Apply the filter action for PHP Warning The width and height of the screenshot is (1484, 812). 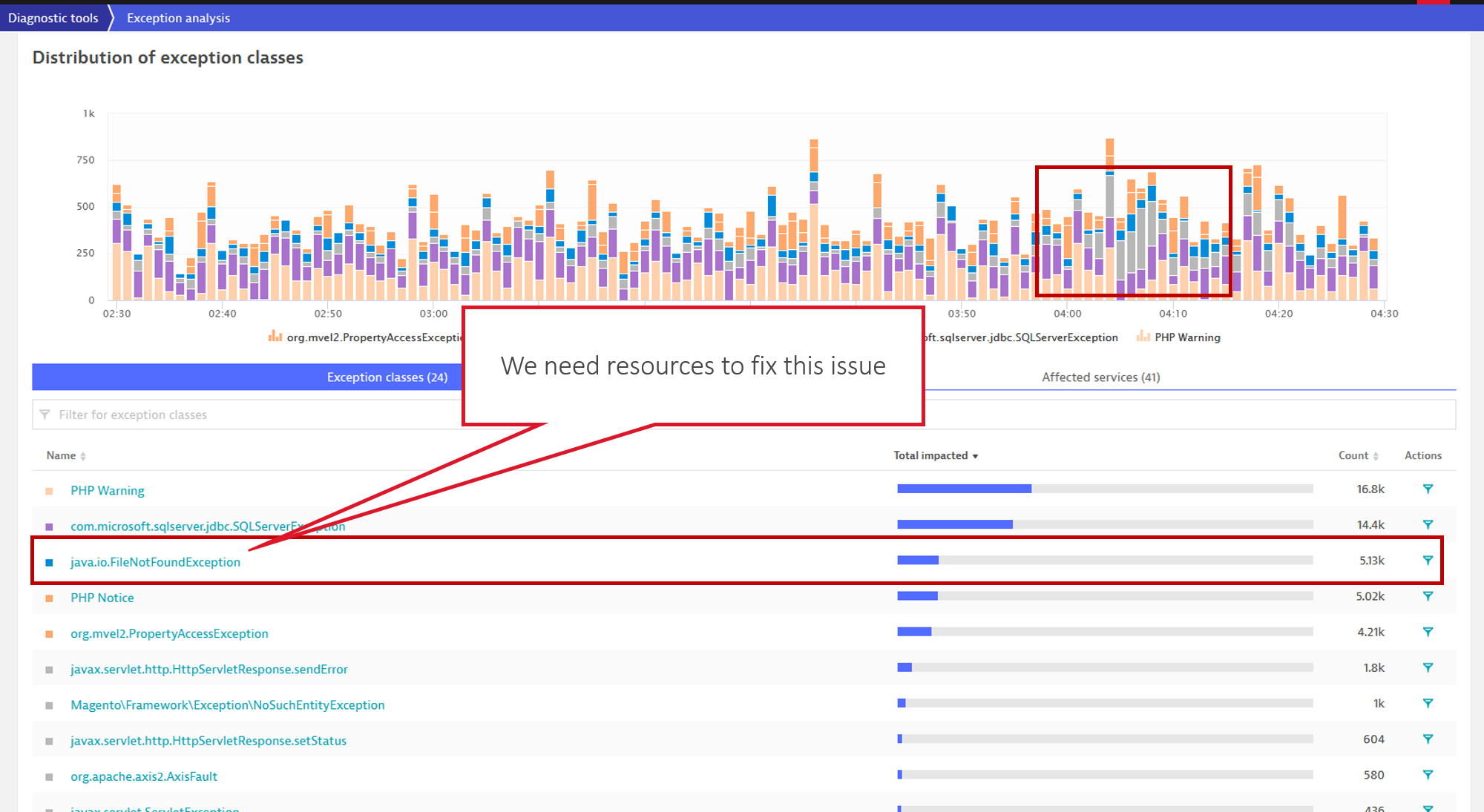click(1428, 489)
